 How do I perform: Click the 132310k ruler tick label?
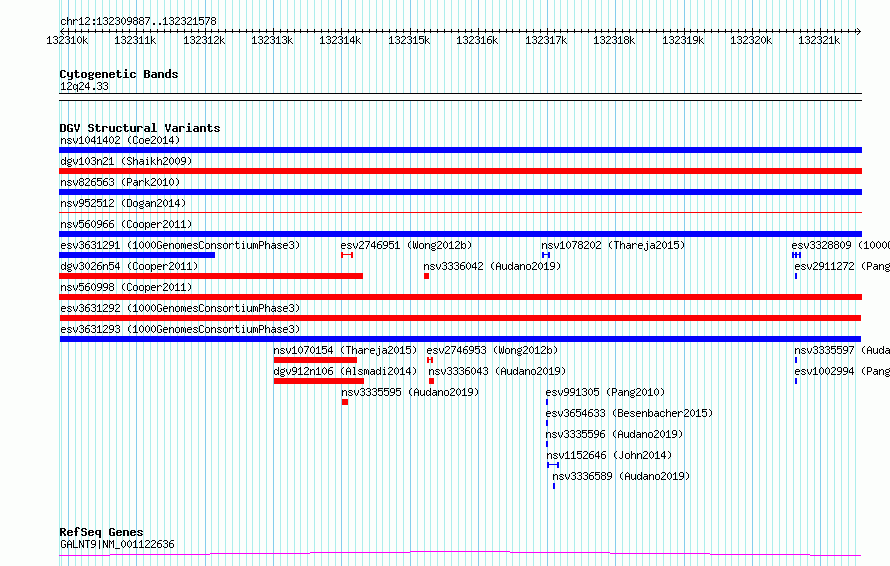click(x=67, y=40)
